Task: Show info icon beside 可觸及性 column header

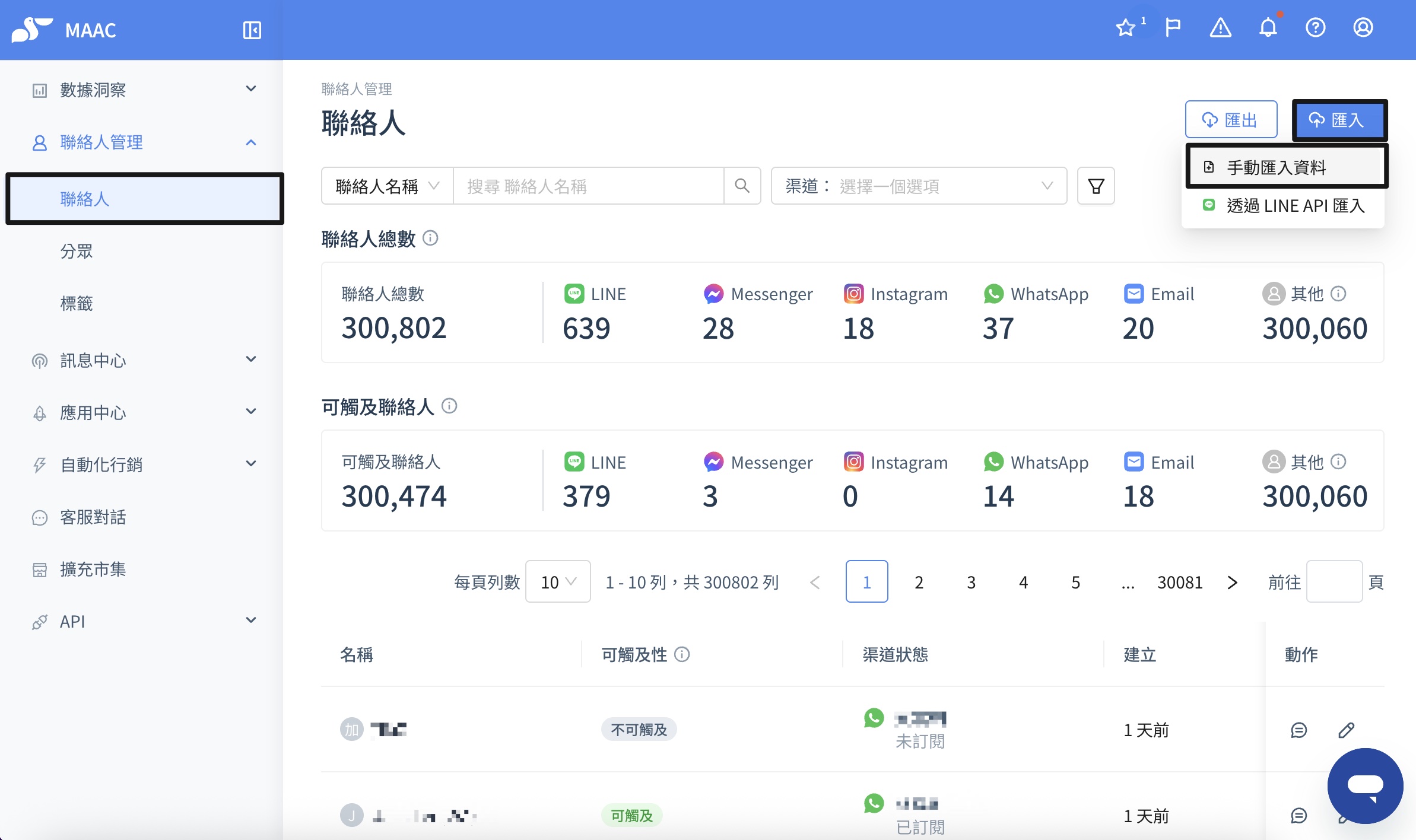Action: pyautogui.click(x=682, y=654)
